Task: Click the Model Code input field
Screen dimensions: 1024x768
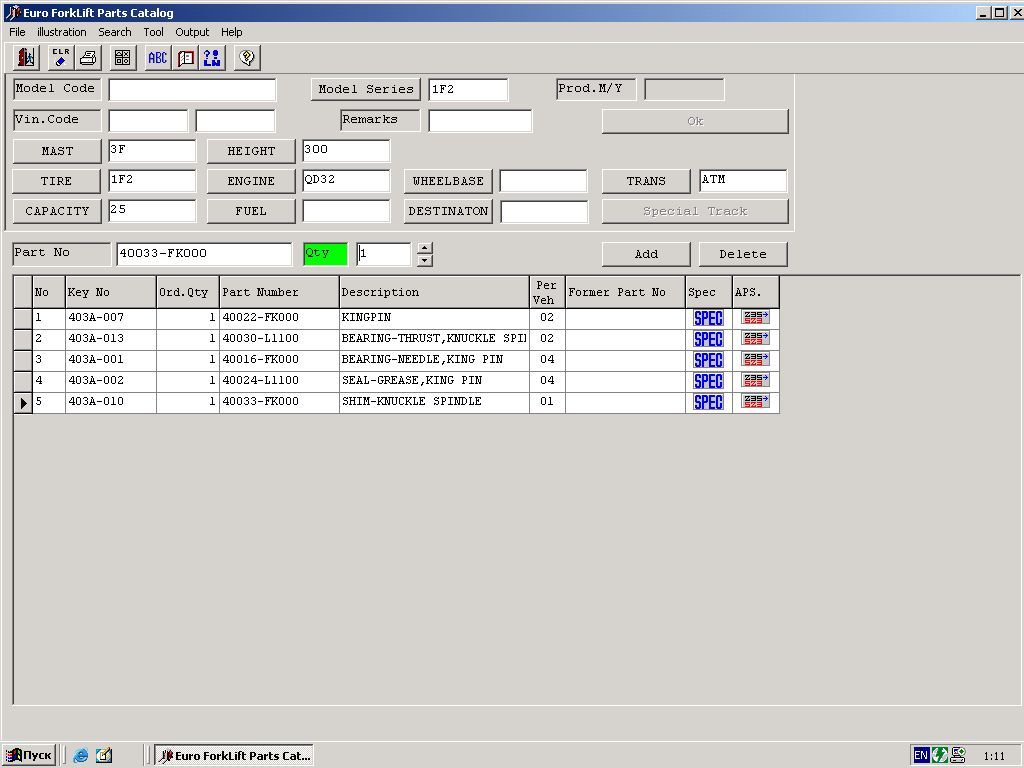Action: coord(192,89)
